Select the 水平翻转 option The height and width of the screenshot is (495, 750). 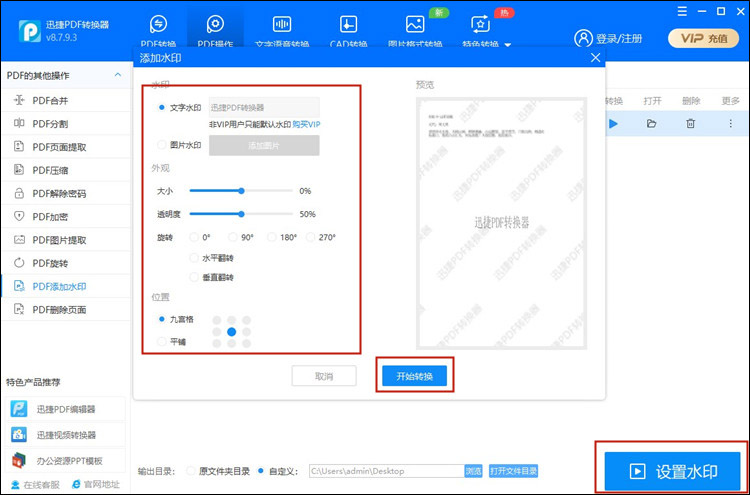(x=194, y=258)
